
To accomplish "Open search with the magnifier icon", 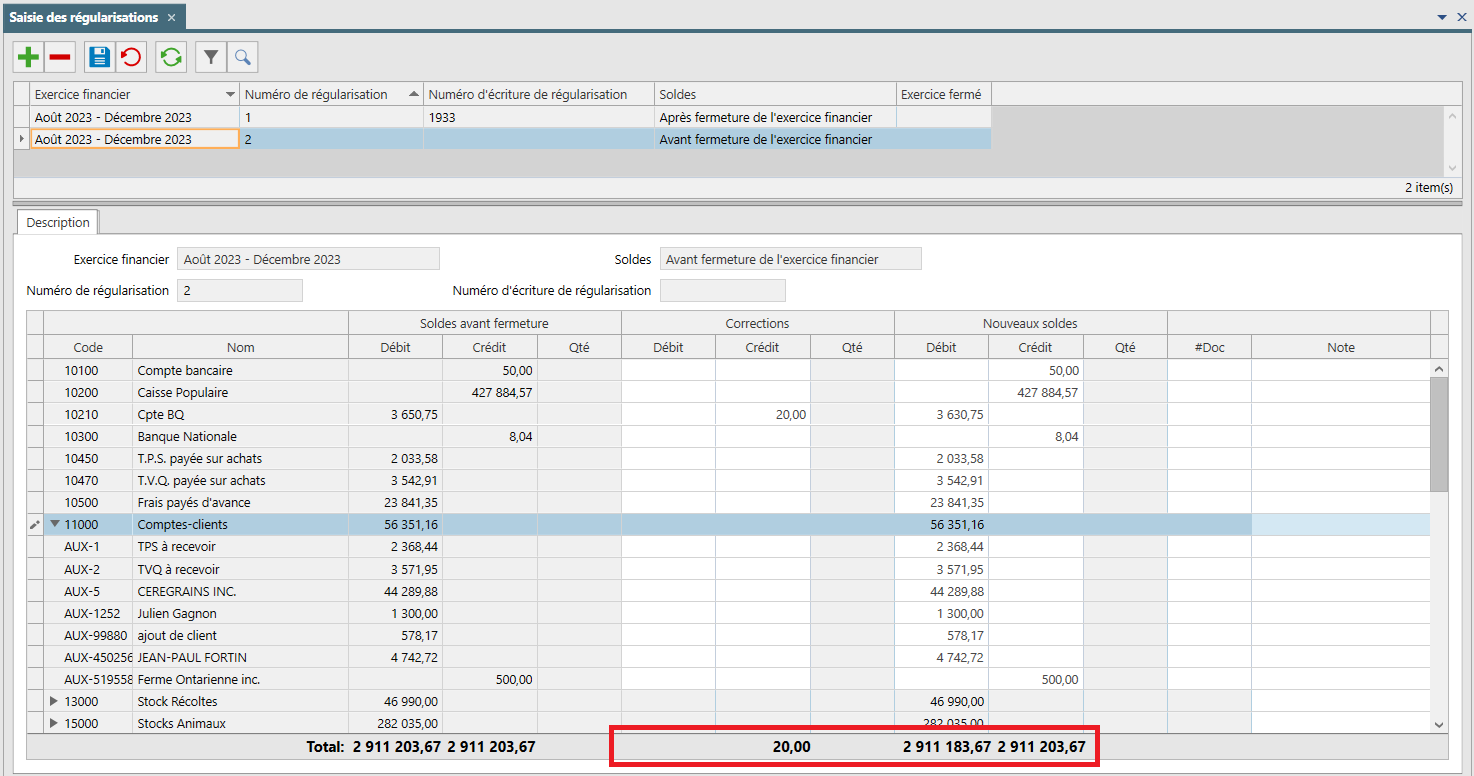I will 242,58.
